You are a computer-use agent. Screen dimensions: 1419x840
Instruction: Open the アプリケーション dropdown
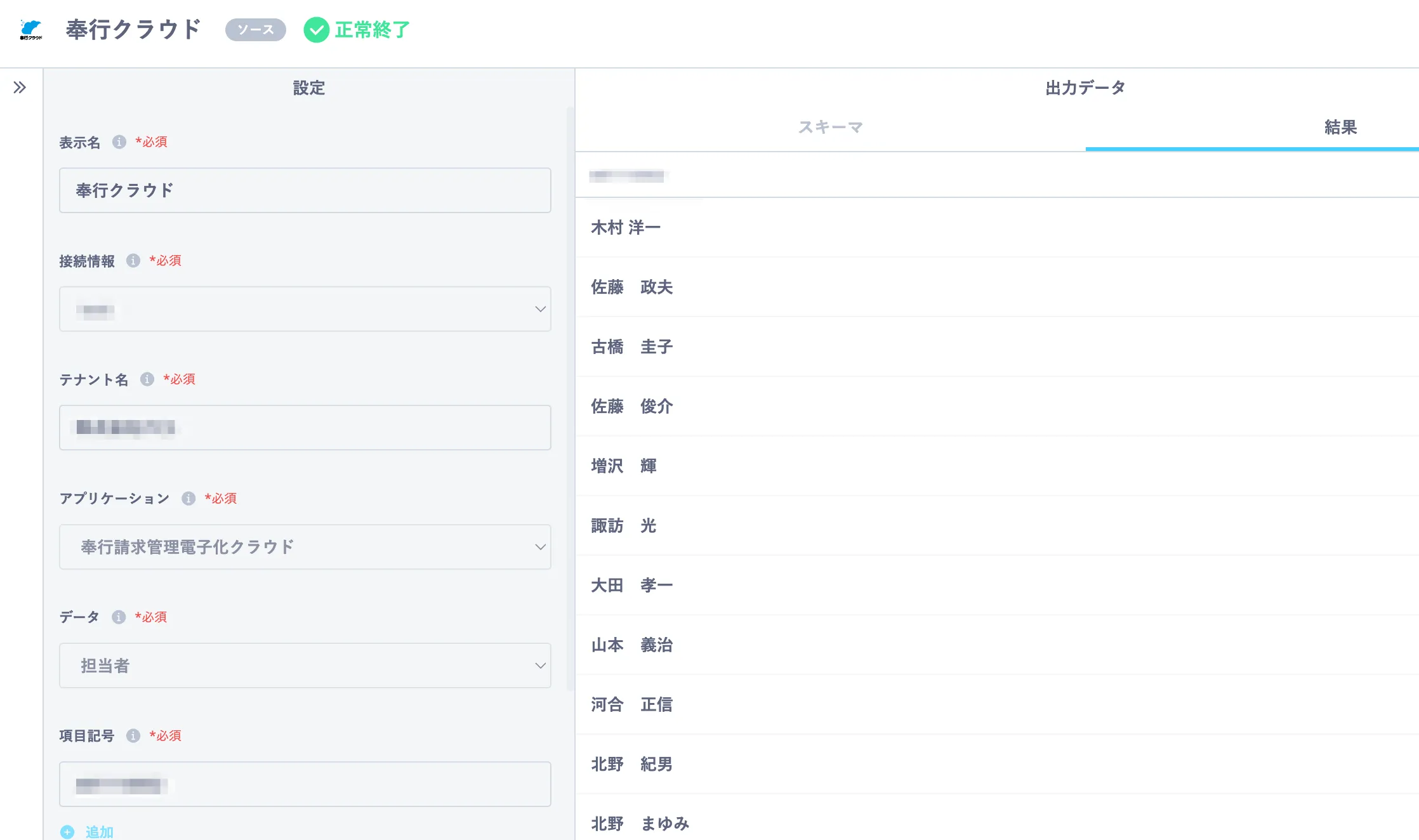pyautogui.click(x=305, y=547)
